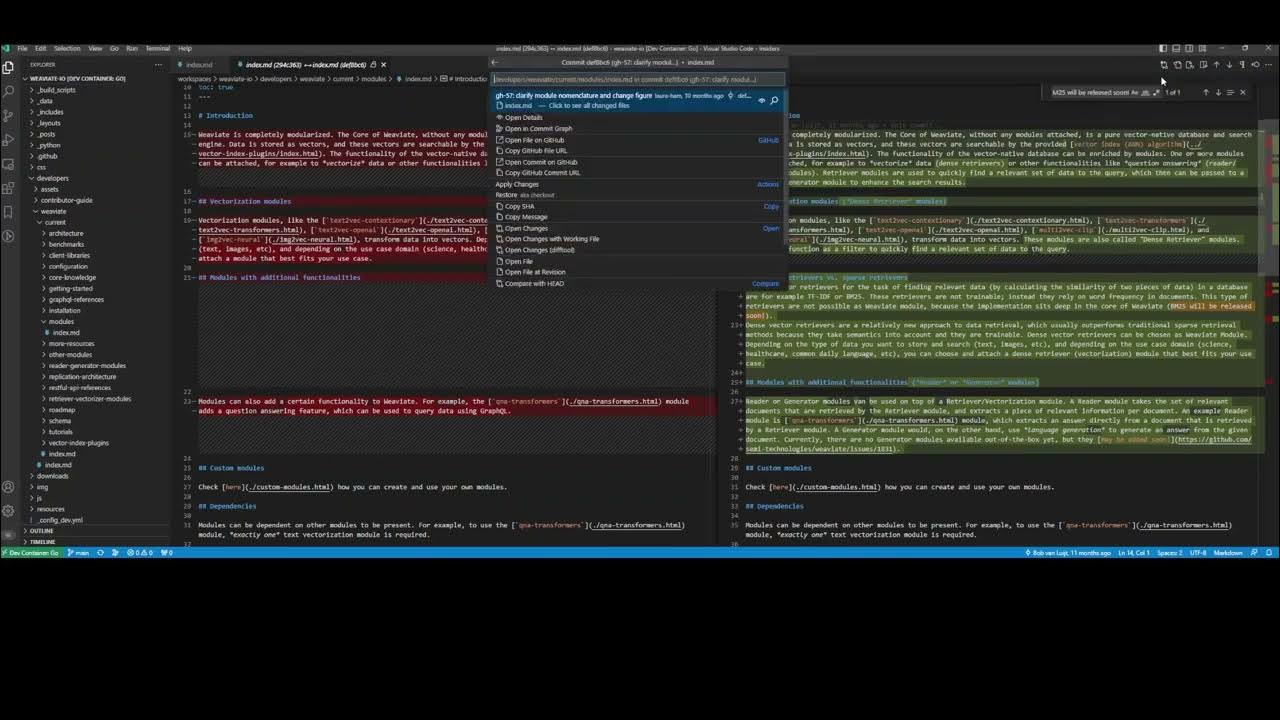The image size is (1280, 720).
Task: Select Open Commit on GitHub
Action: (x=637, y=162)
